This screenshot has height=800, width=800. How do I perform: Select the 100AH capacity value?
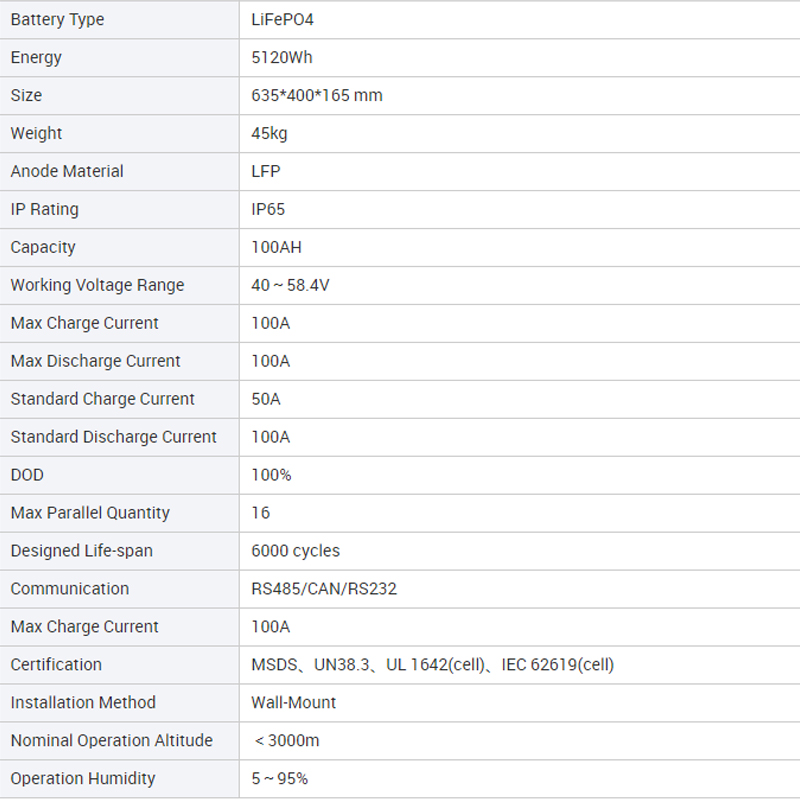pos(277,248)
